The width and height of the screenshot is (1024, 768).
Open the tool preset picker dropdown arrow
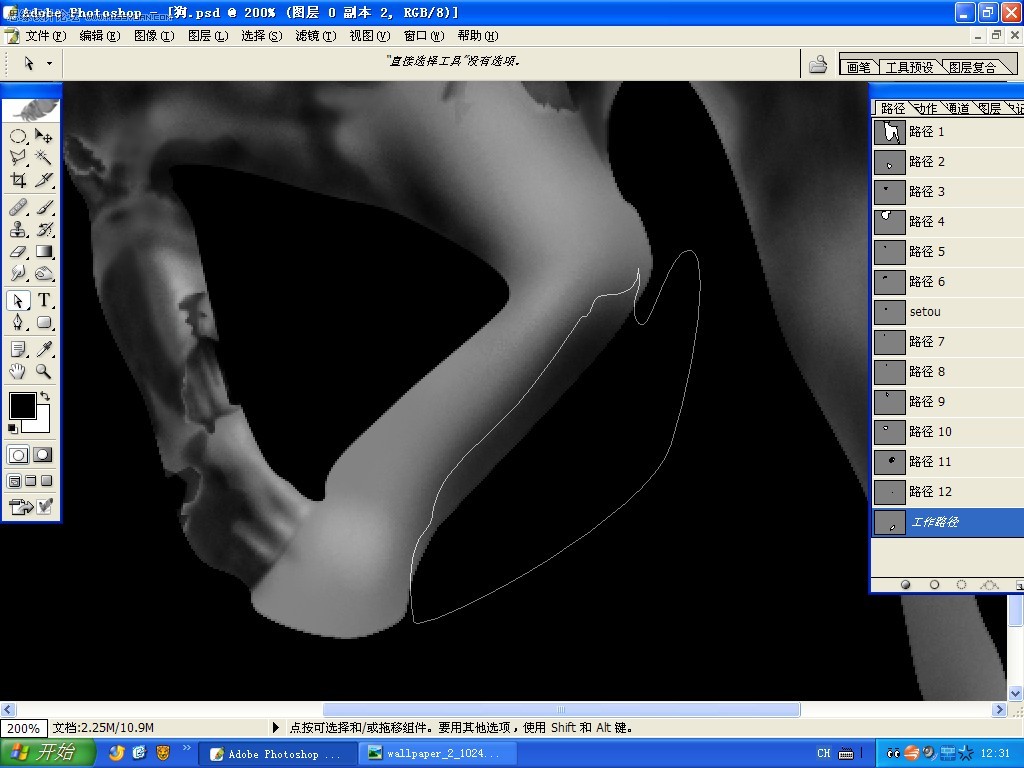pyautogui.click(x=49, y=63)
